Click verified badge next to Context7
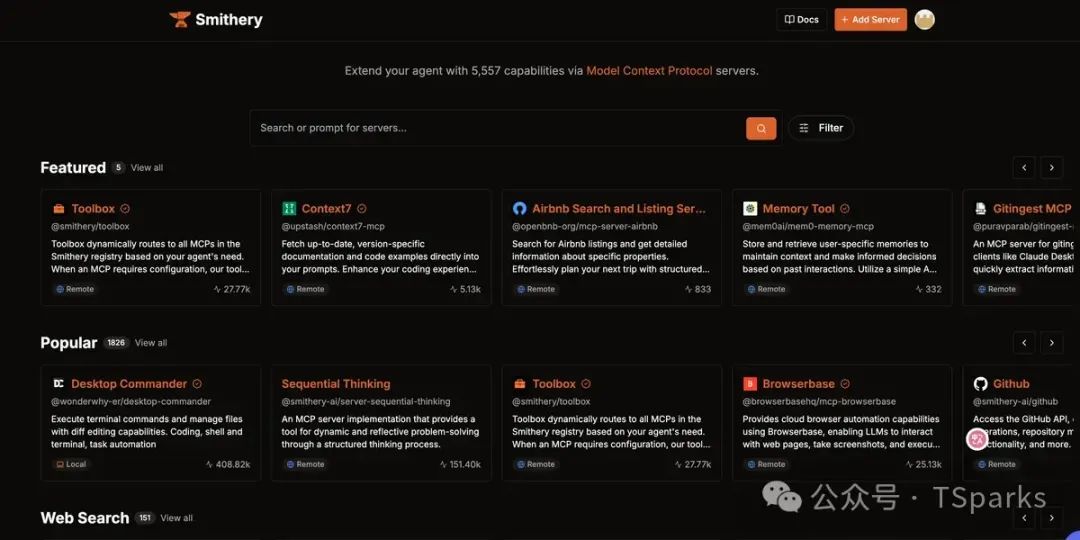 (362, 209)
